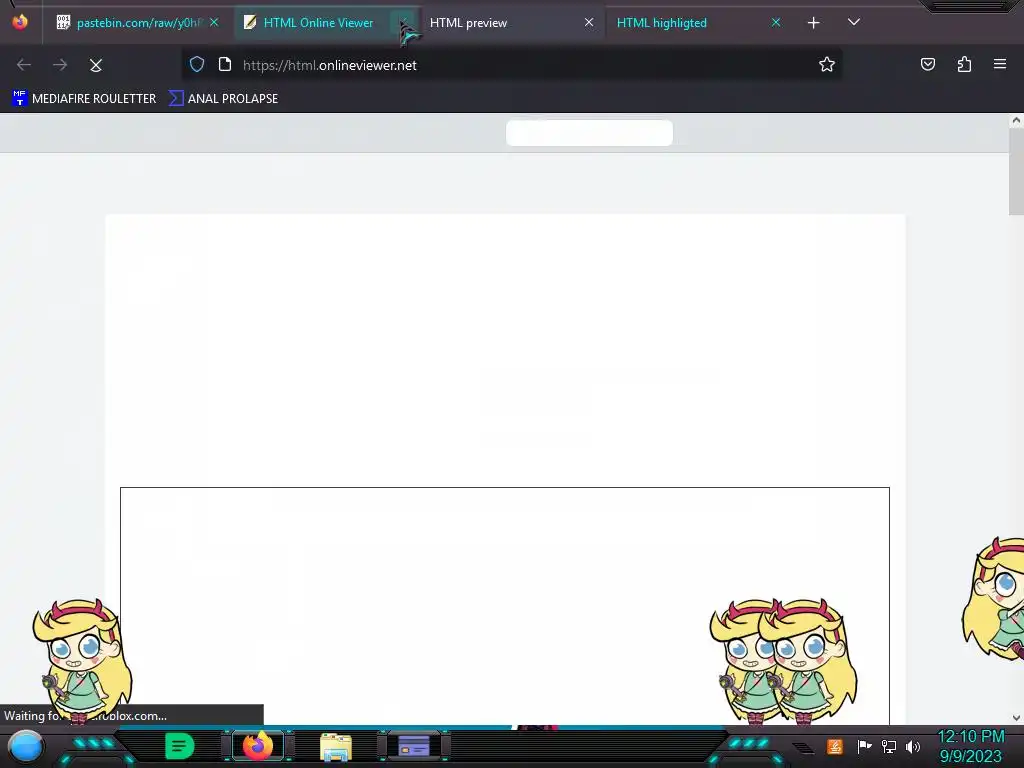The width and height of the screenshot is (1024, 768).
Task: Click the vertical scrollbar thumb
Action: pos(1016,171)
